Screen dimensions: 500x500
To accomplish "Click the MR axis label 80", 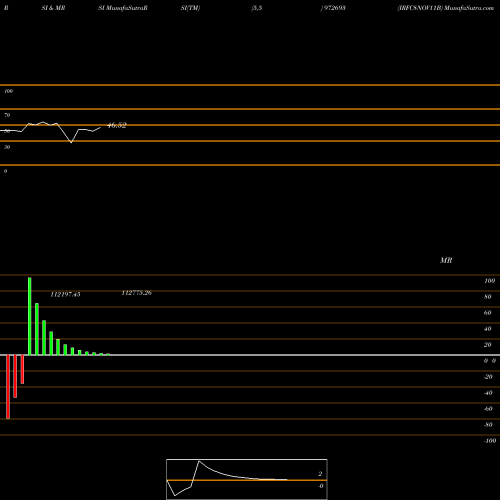I will 488,297.
